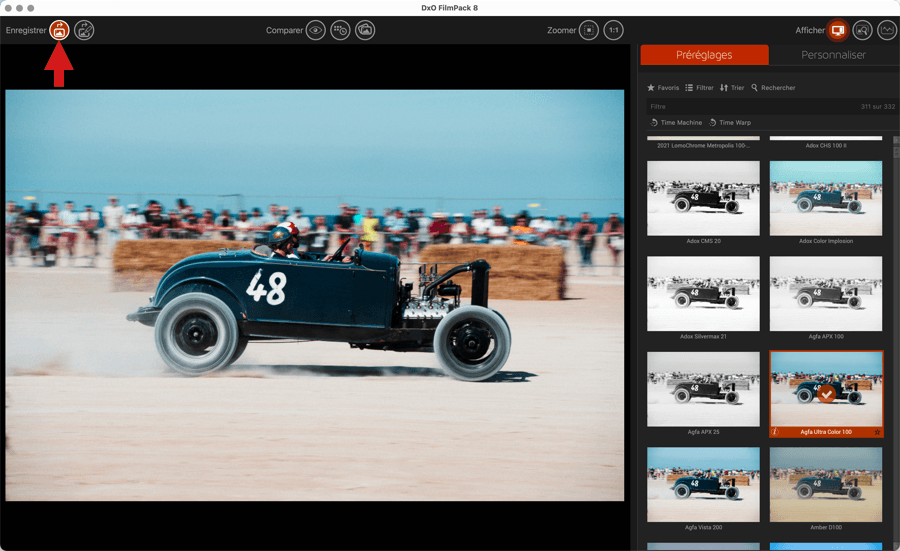
Task: Open the Filtrer dropdown
Action: (x=699, y=88)
